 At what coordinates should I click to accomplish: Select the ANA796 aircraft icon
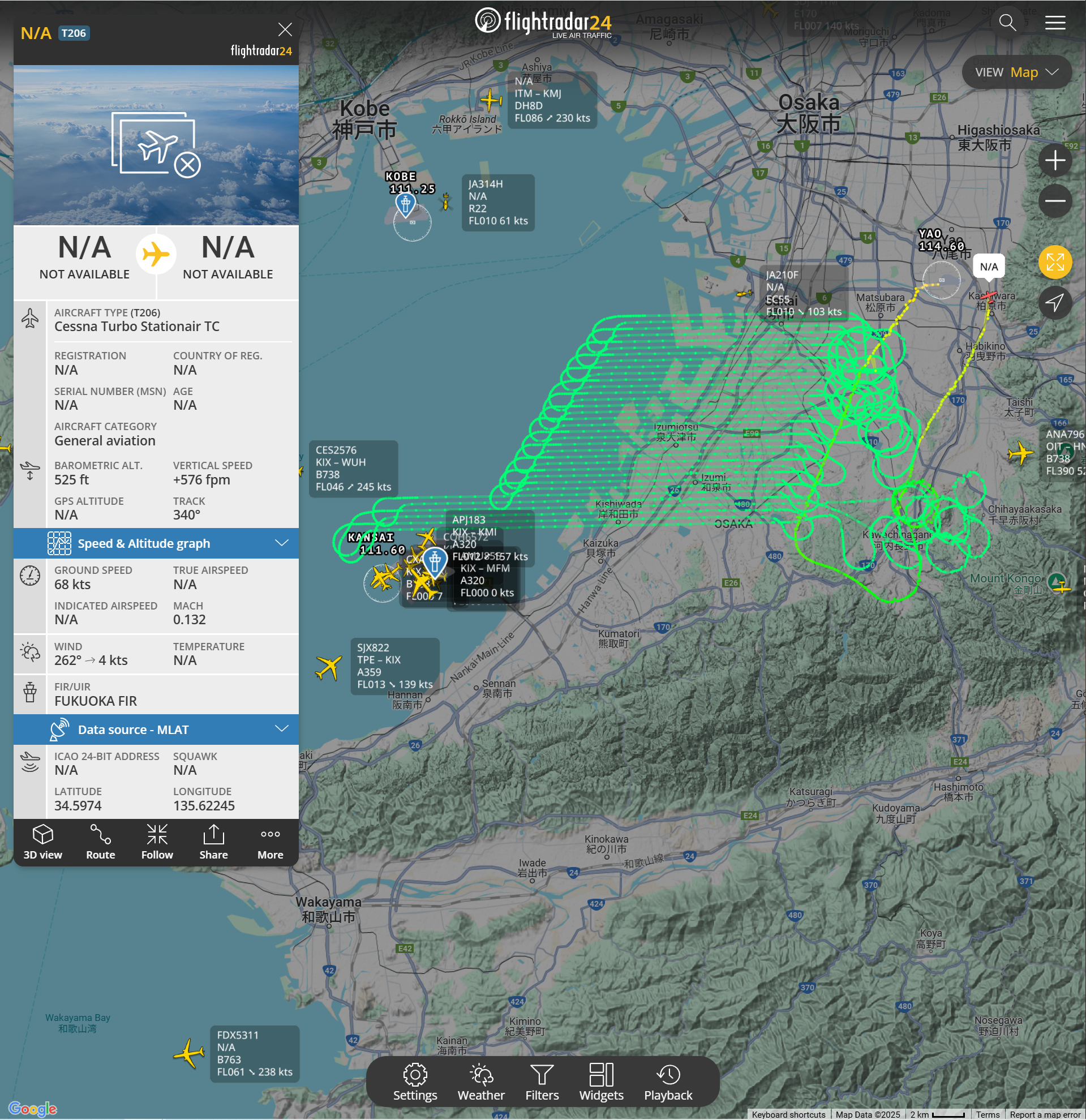point(1020,454)
